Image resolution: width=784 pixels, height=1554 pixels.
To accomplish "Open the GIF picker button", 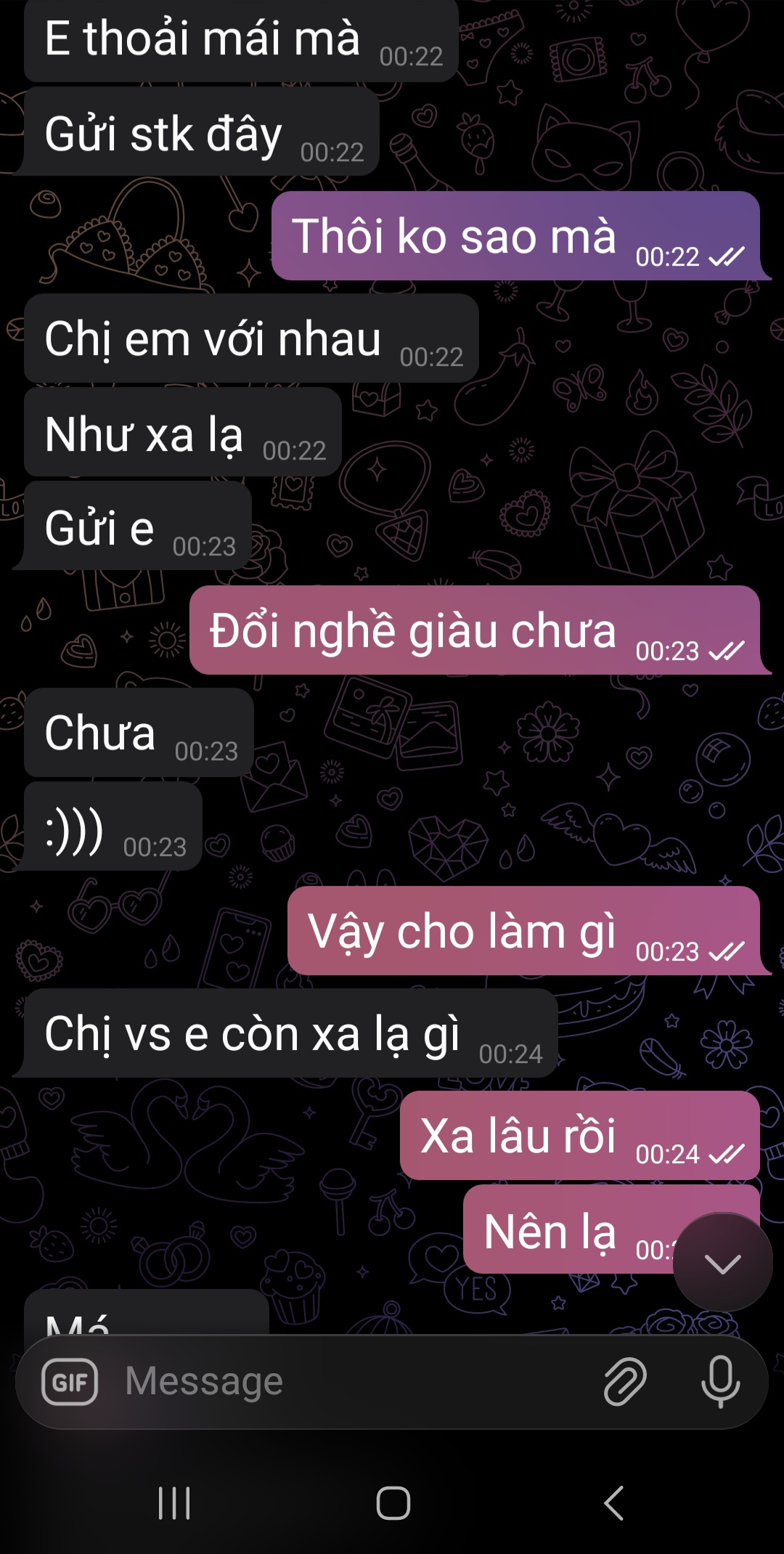I will [x=70, y=1381].
